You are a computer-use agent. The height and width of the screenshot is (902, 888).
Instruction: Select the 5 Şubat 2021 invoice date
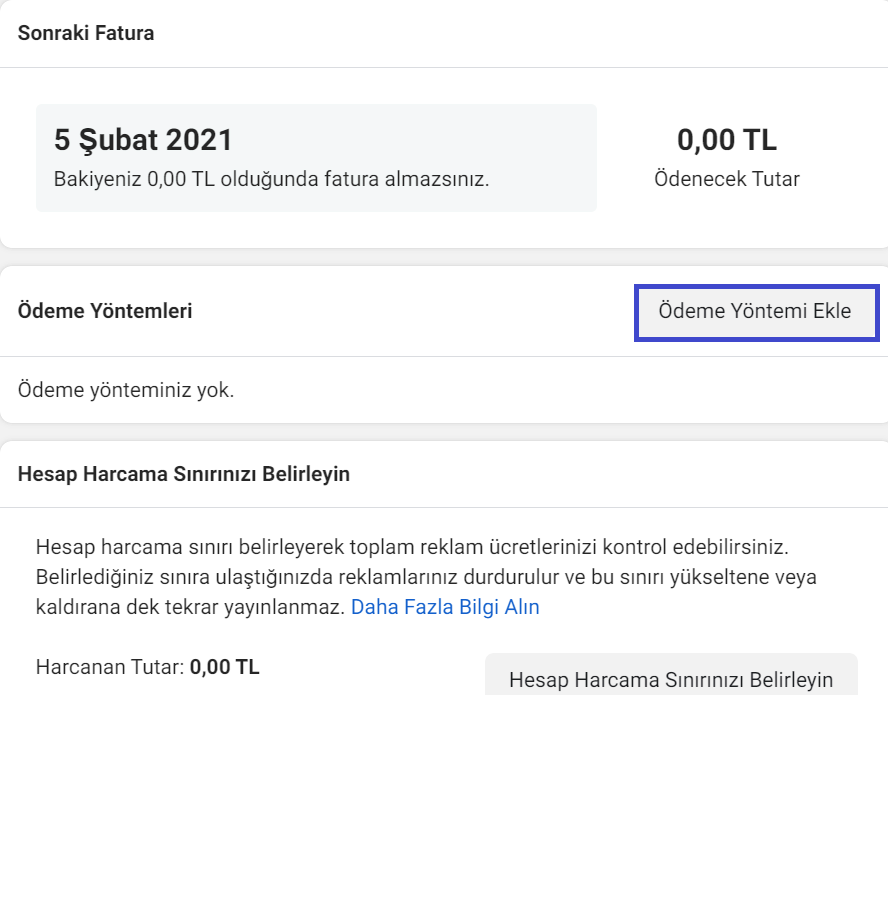tap(143, 140)
